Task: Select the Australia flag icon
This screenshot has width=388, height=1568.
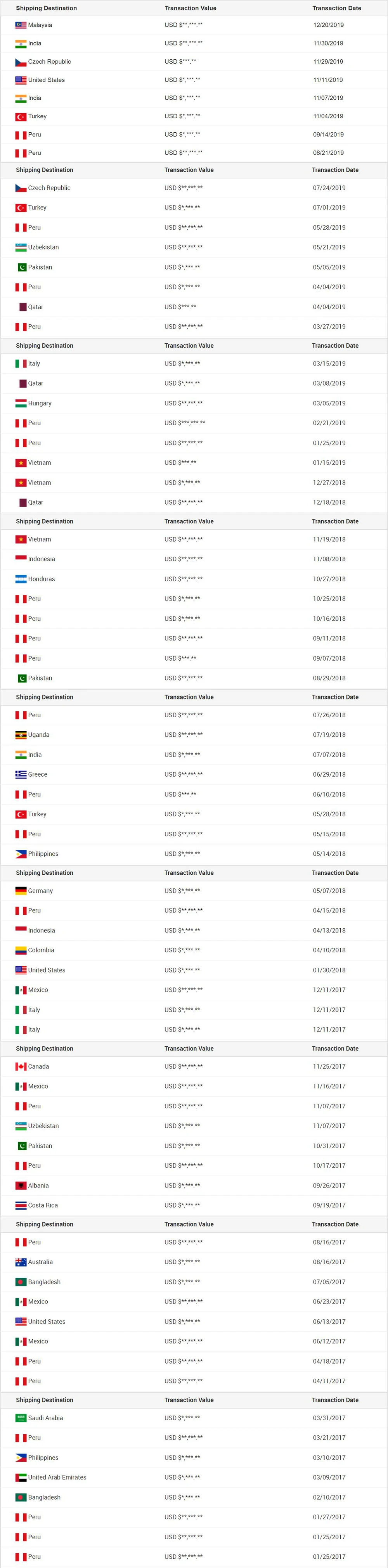Action: coord(21,1262)
